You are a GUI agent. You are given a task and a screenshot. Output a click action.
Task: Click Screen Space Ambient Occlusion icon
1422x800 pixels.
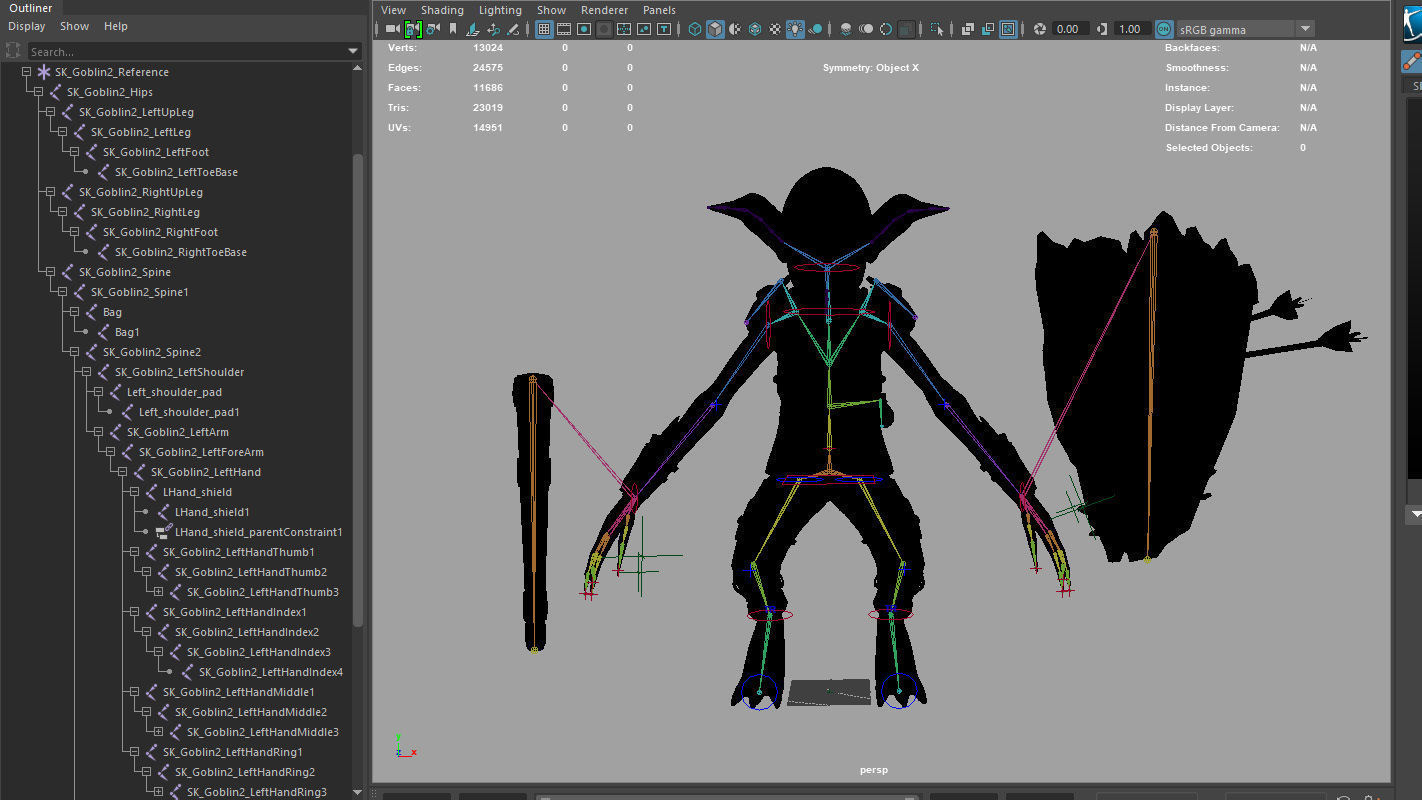(x=846, y=29)
